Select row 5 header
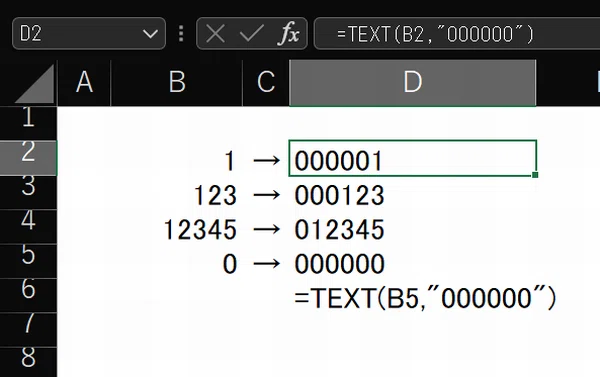The height and width of the screenshot is (377, 600). [x=28, y=261]
